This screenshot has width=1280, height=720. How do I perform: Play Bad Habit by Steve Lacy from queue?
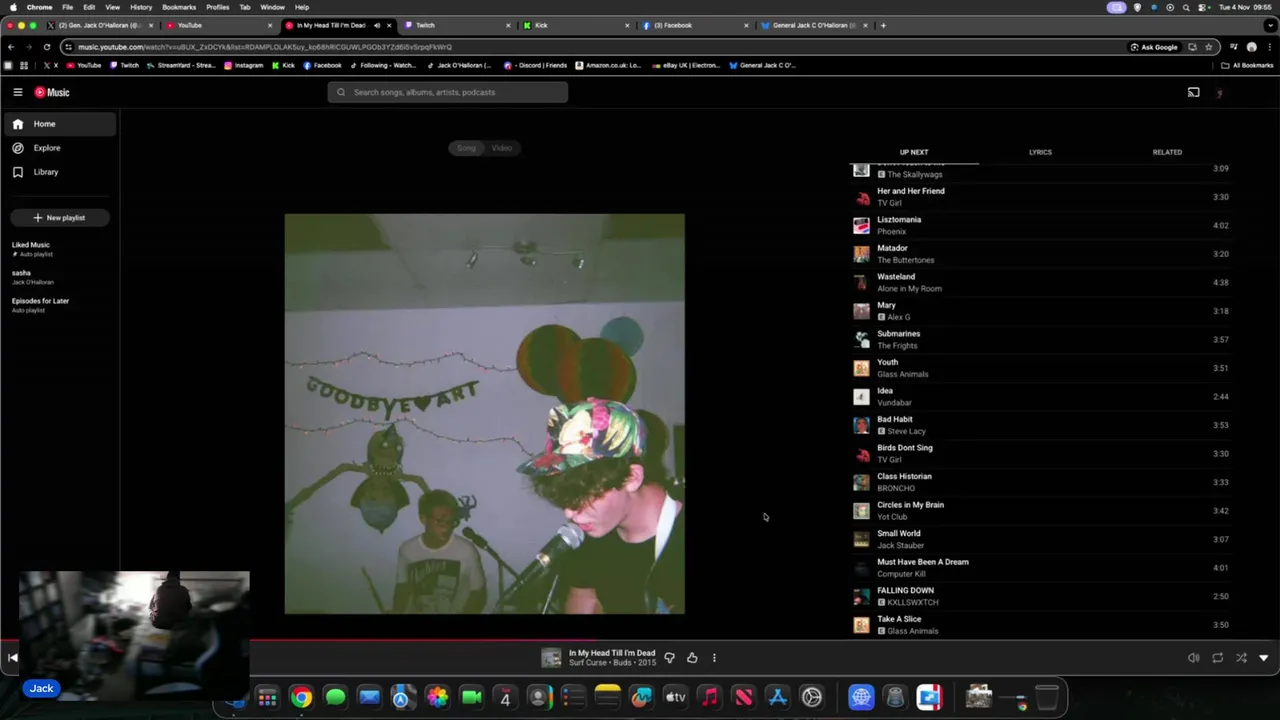[x=1040, y=425]
